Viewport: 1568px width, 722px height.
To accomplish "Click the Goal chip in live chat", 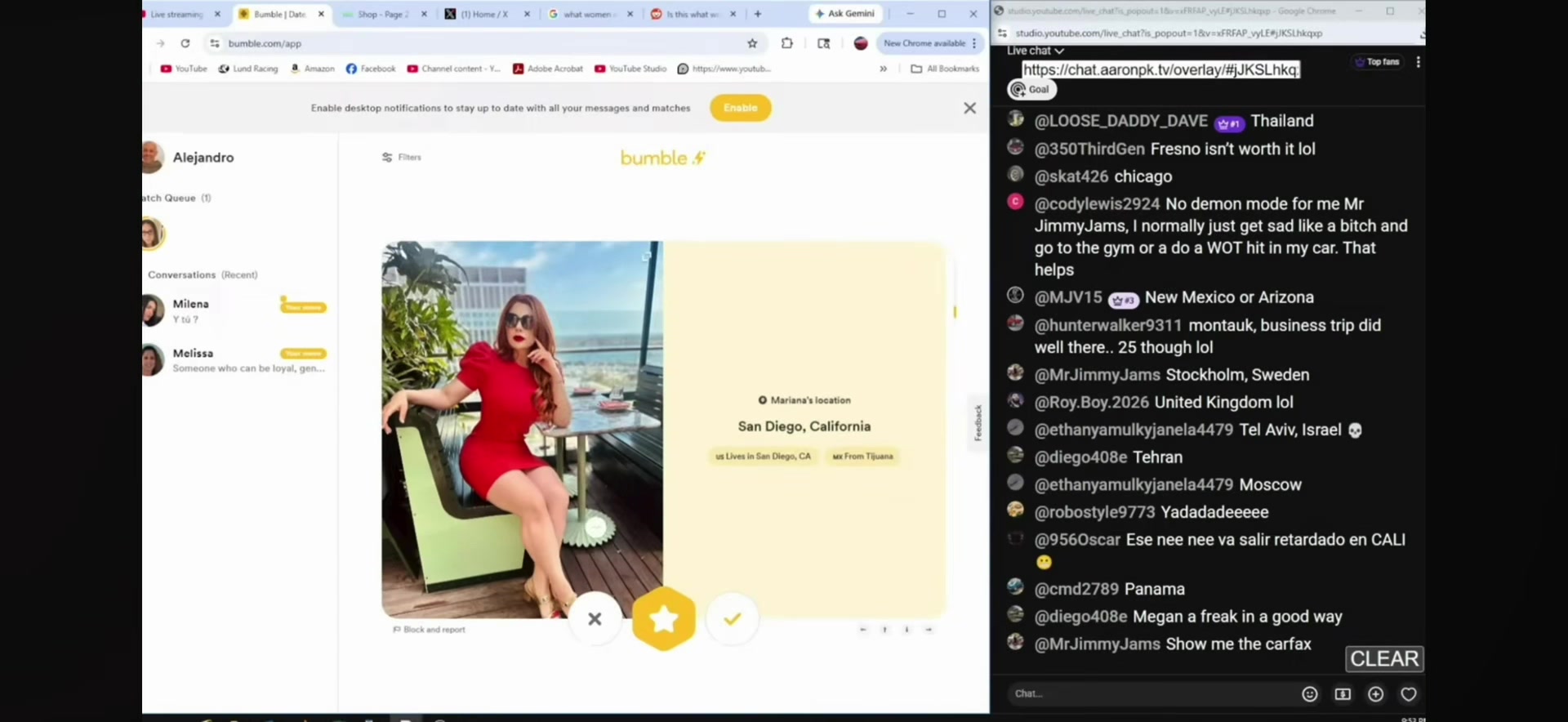I will point(1032,89).
